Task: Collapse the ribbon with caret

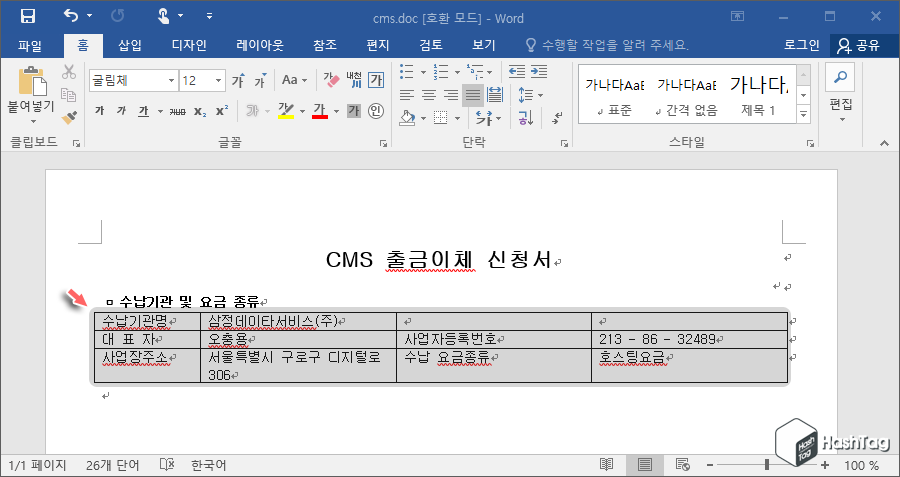Action: click(884, 144)
